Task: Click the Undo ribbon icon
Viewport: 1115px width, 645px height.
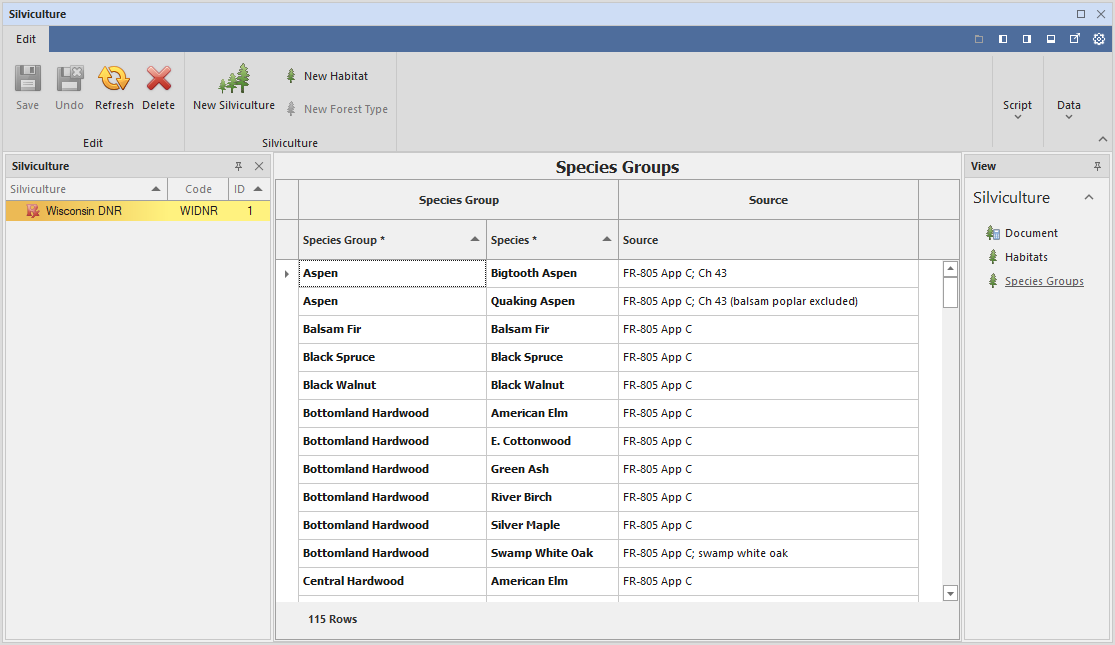Action: coord(70,78)
